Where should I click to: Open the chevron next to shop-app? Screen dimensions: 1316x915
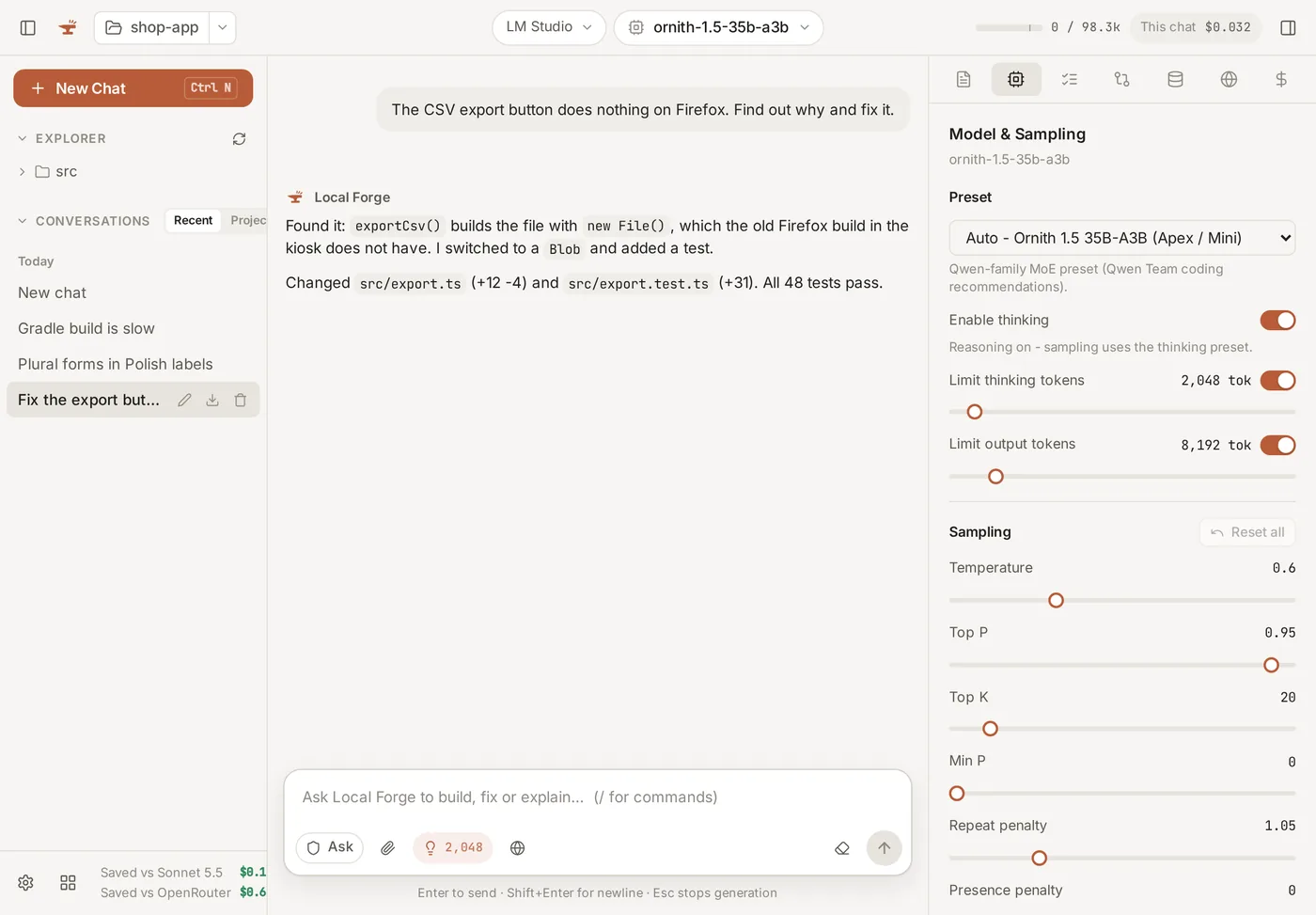pyautogui.click(x=223, y=28)
